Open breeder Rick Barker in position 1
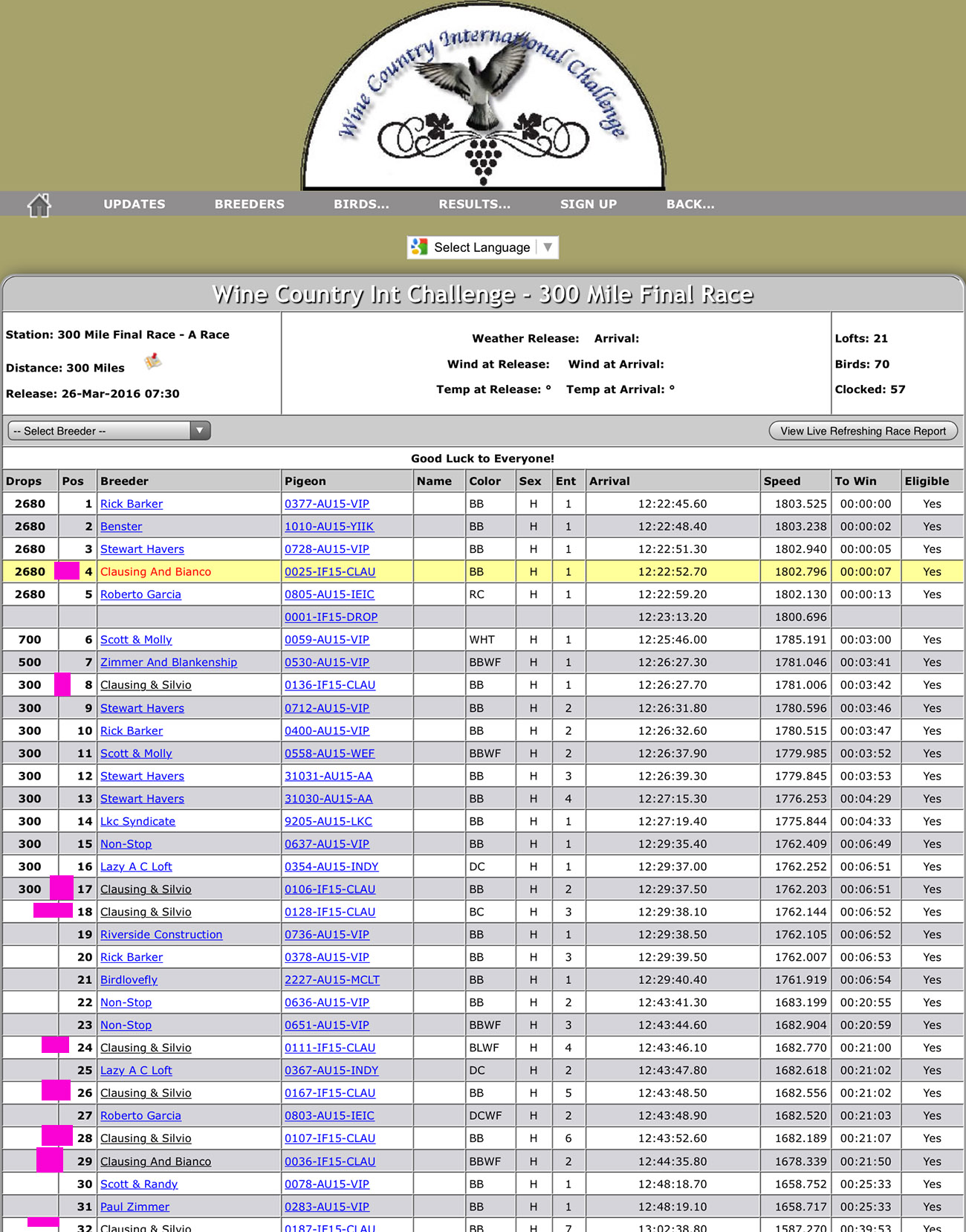The height and width of the screenshot is (1232, 966). 132,504
